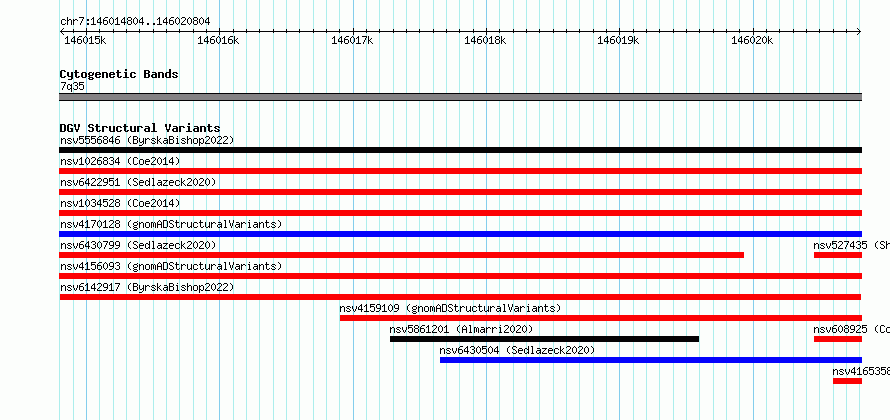
Task: Click the grey 7q35 cytogenetic band bar
Action: (x=460, y=97)
